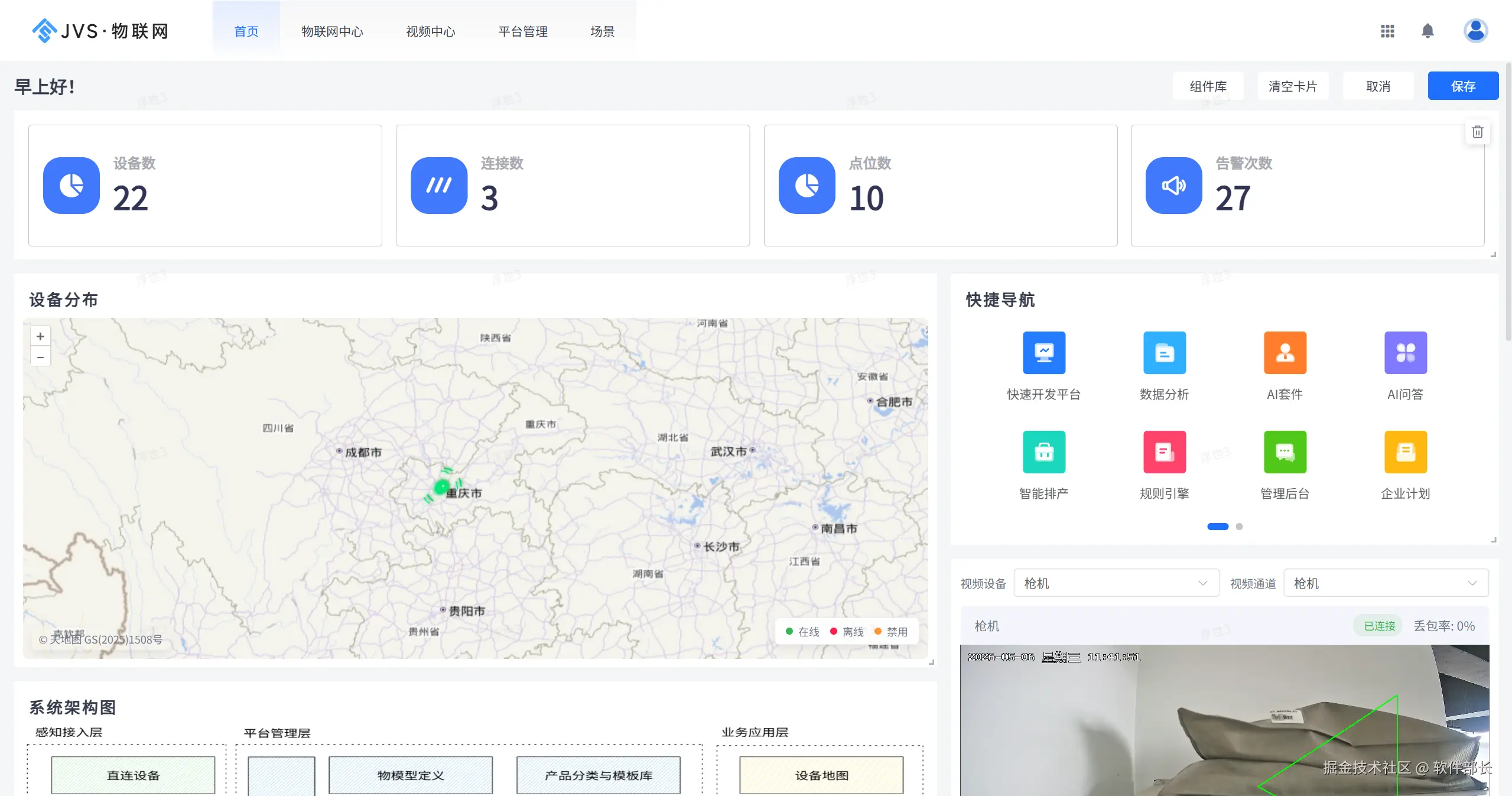Image resolution: width=1512 pixels, height=796 pixels.
Task: Toggle 禁用 legend filter on map
Action: [x=891, y=632]
